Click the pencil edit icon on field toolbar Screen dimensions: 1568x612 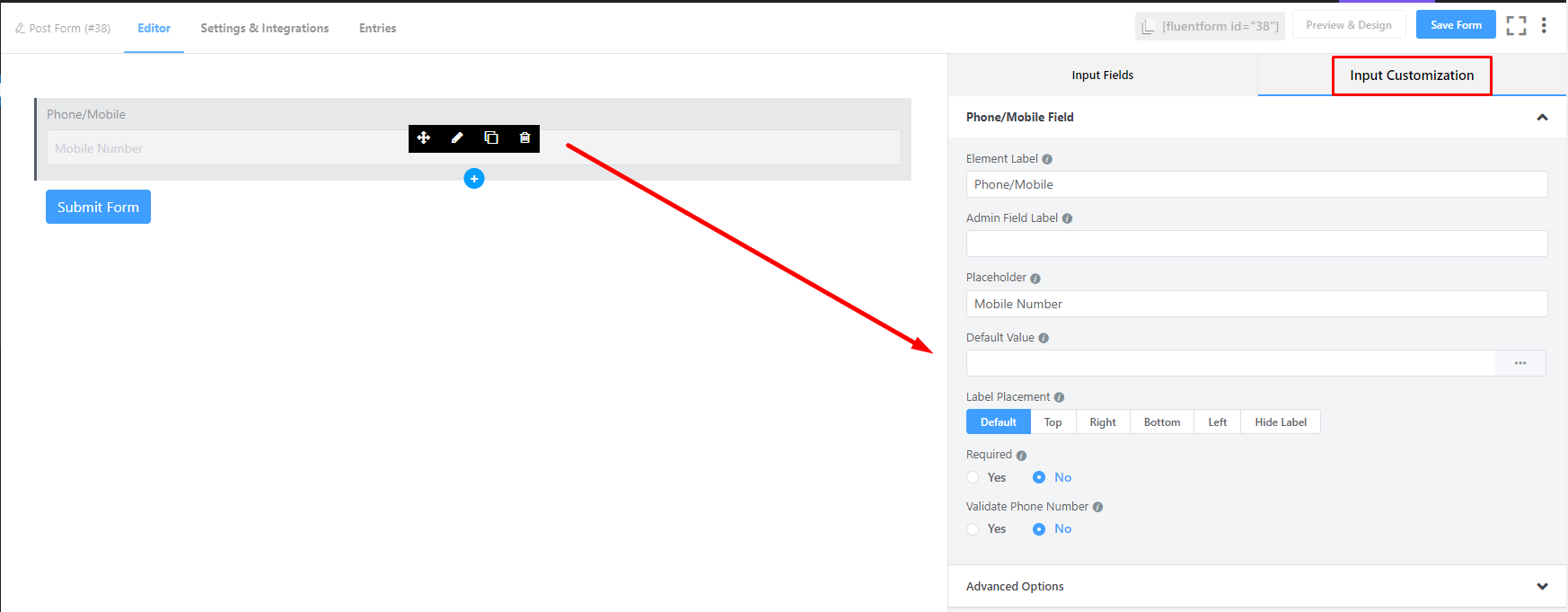coord(457,137)
